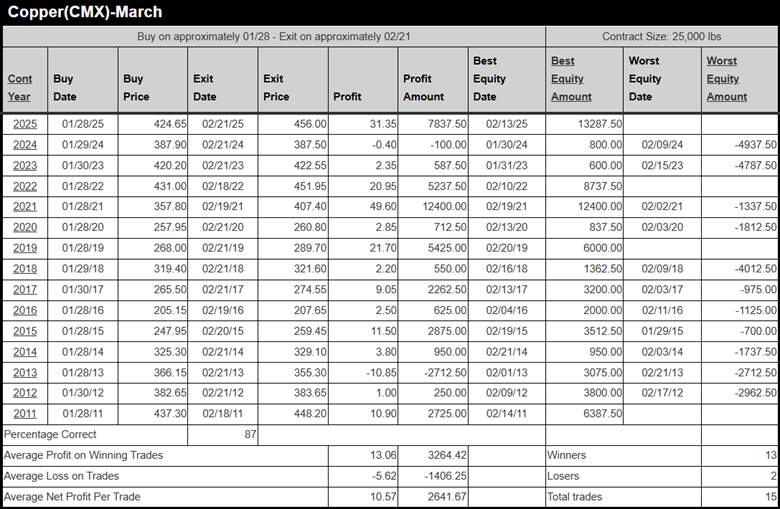Select best equity amount 3800.00 cell
780x509 pixels.
[584, 393]
